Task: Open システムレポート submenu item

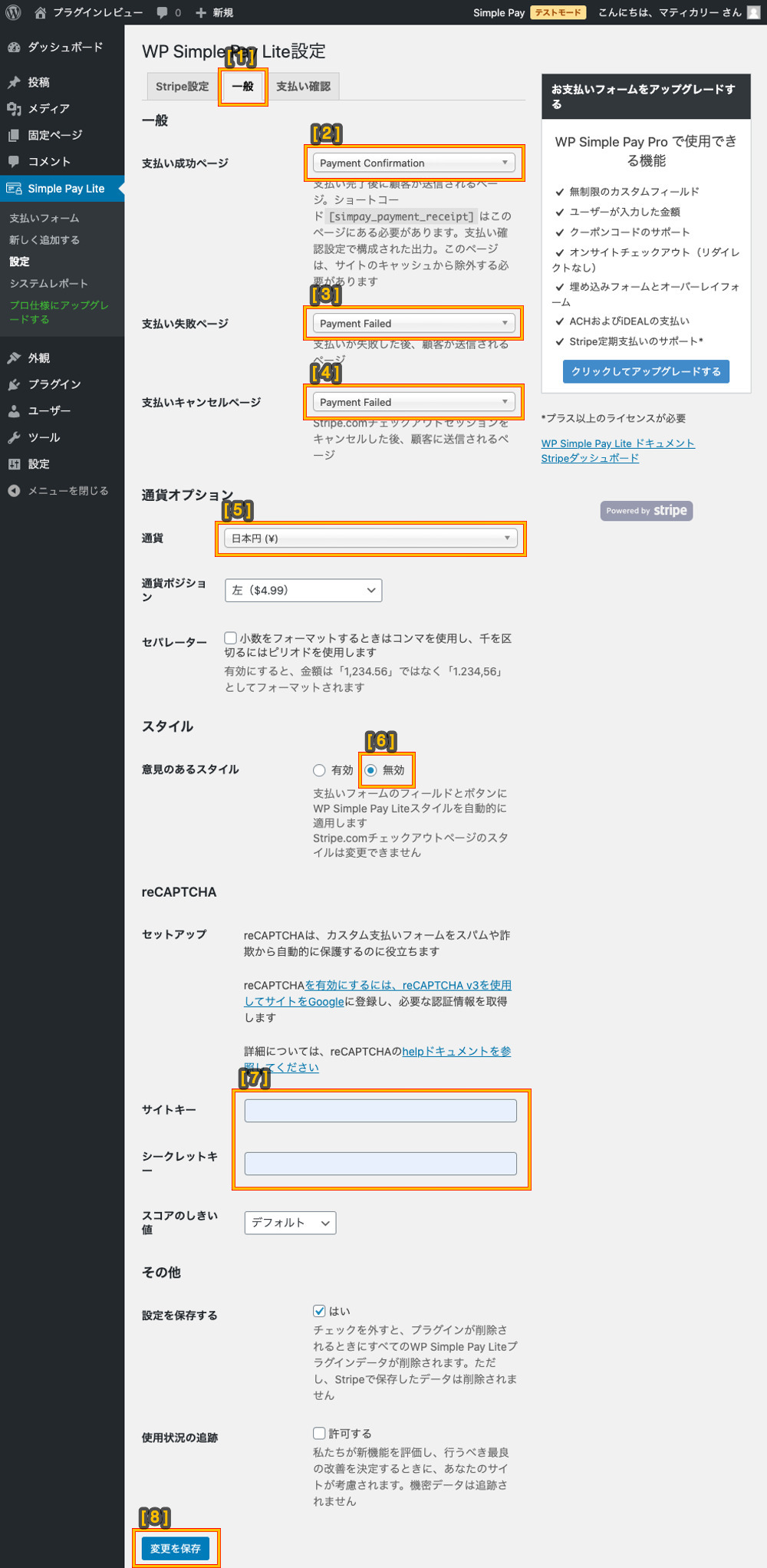Action: tap(48, 284)
